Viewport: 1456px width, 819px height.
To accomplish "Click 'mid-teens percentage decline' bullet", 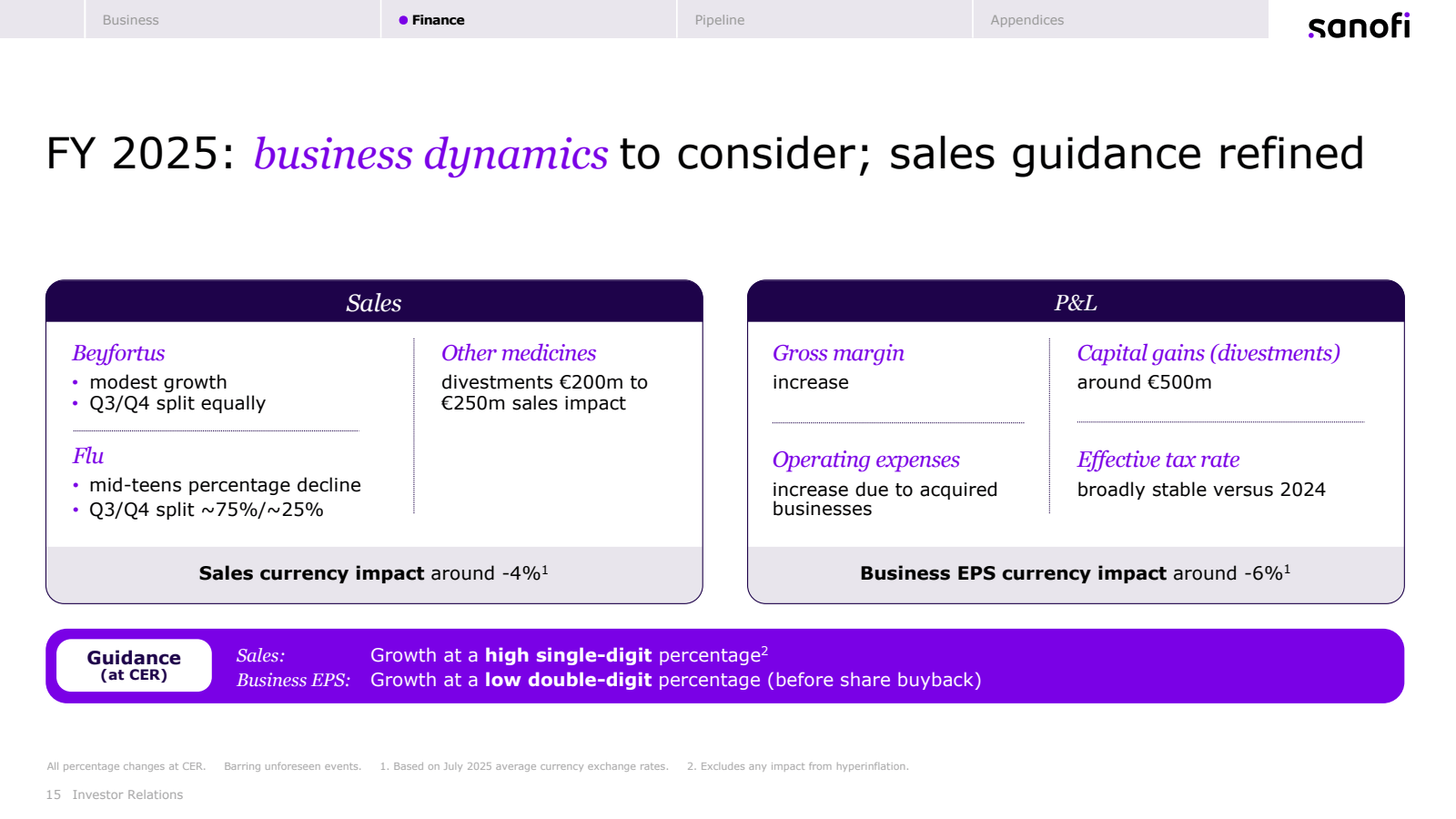I will (225, 485).
